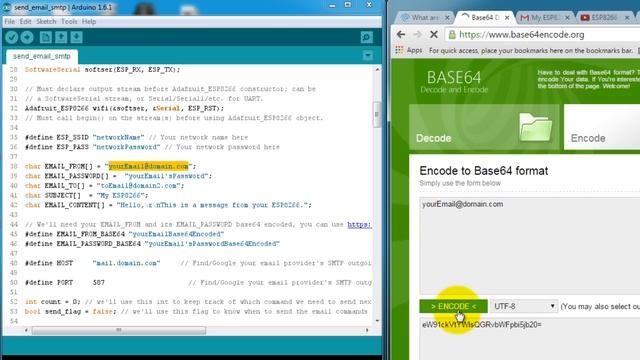Click the Arduino app icon in title bar

pos(7,7)
